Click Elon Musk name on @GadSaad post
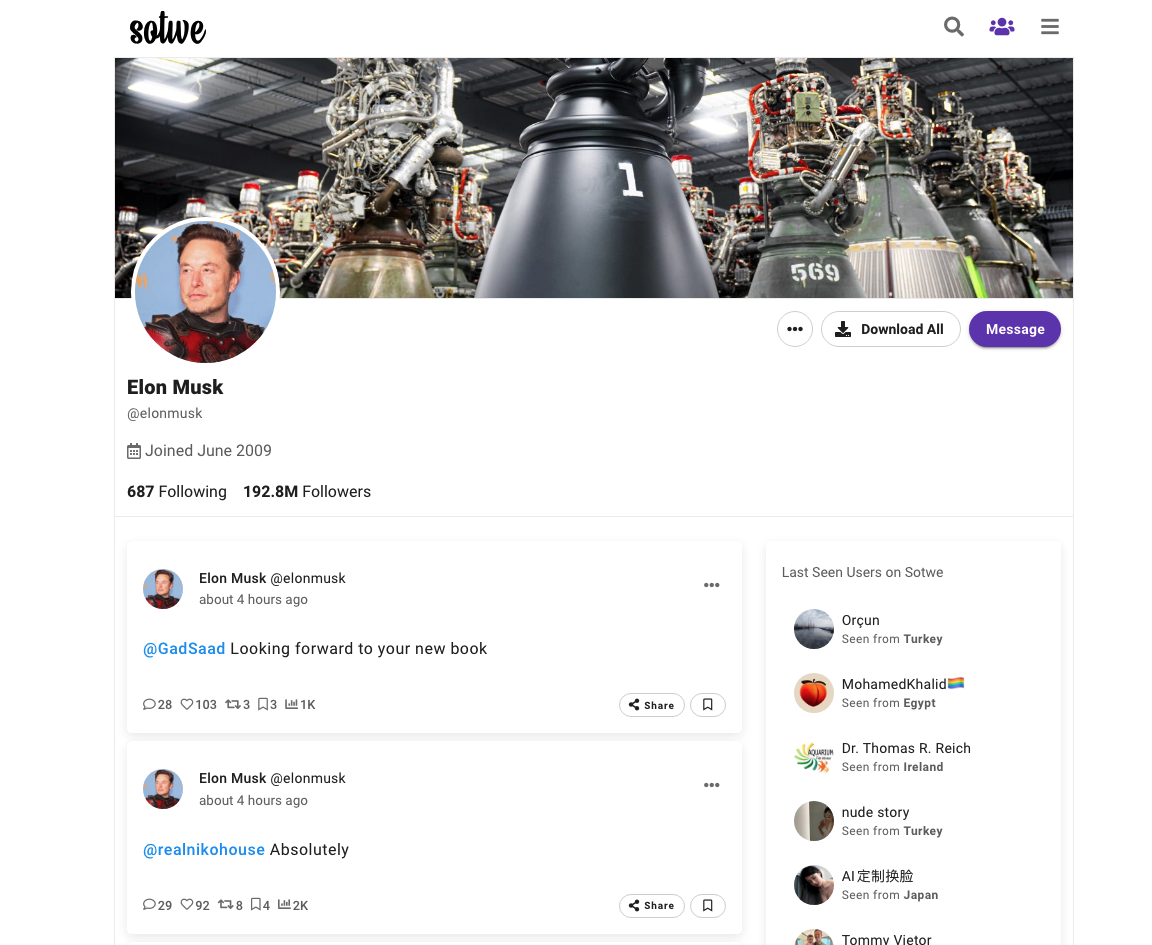 click(232, 578)
